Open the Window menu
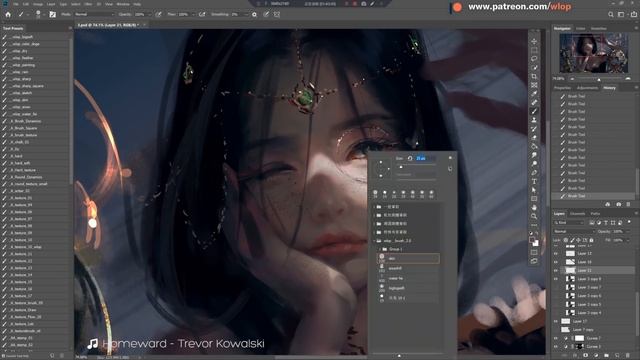640x360 pixels. point(123,4)
